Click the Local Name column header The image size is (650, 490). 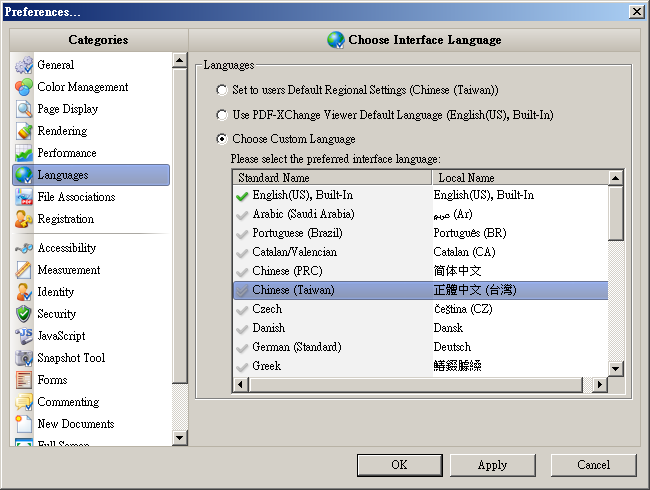[520, 178]
